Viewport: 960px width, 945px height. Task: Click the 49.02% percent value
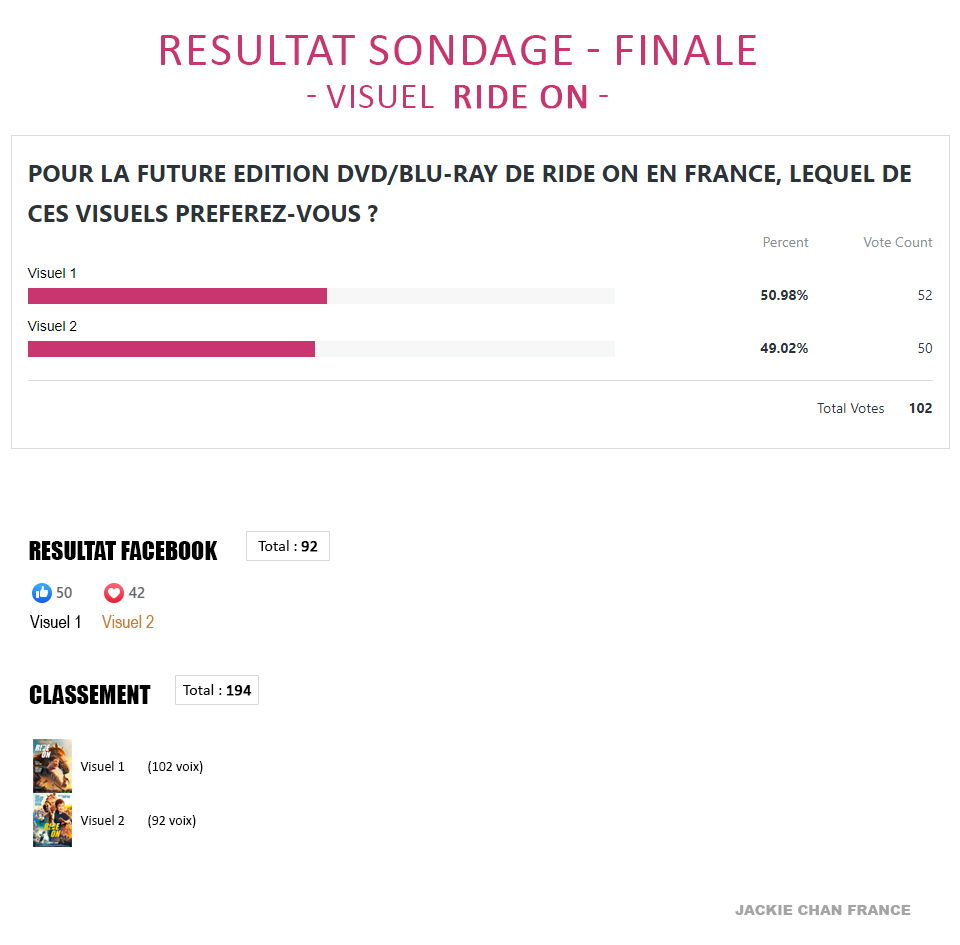(784, 348)
